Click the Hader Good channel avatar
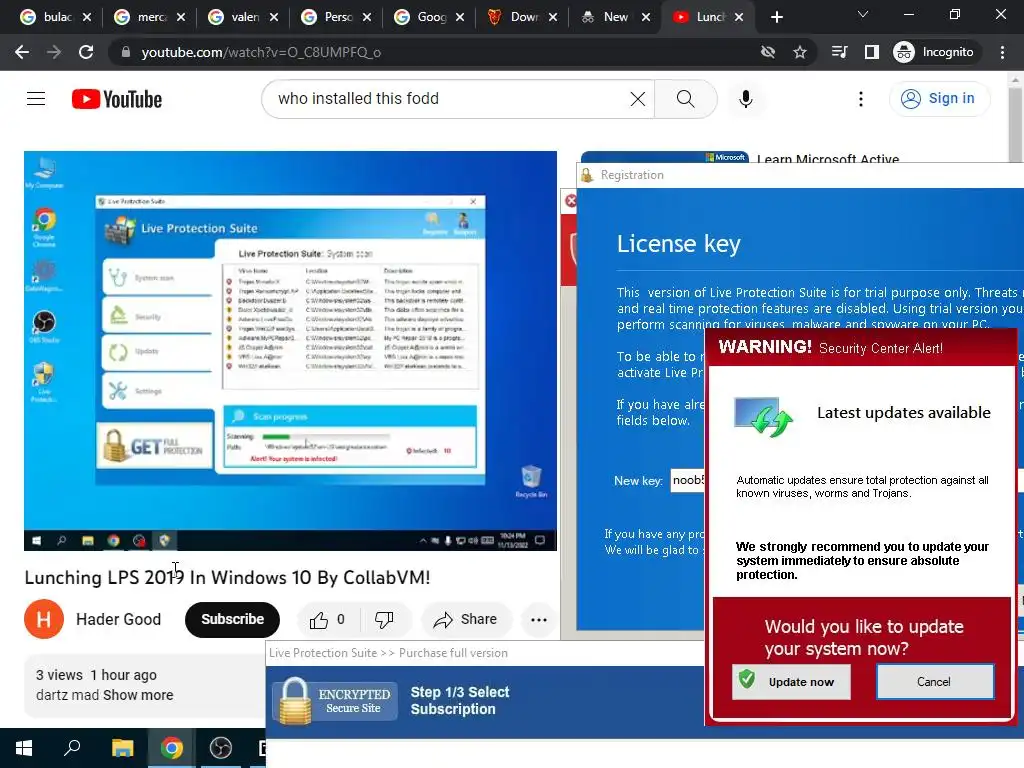 pyautogui.click(x=44, y=618)
